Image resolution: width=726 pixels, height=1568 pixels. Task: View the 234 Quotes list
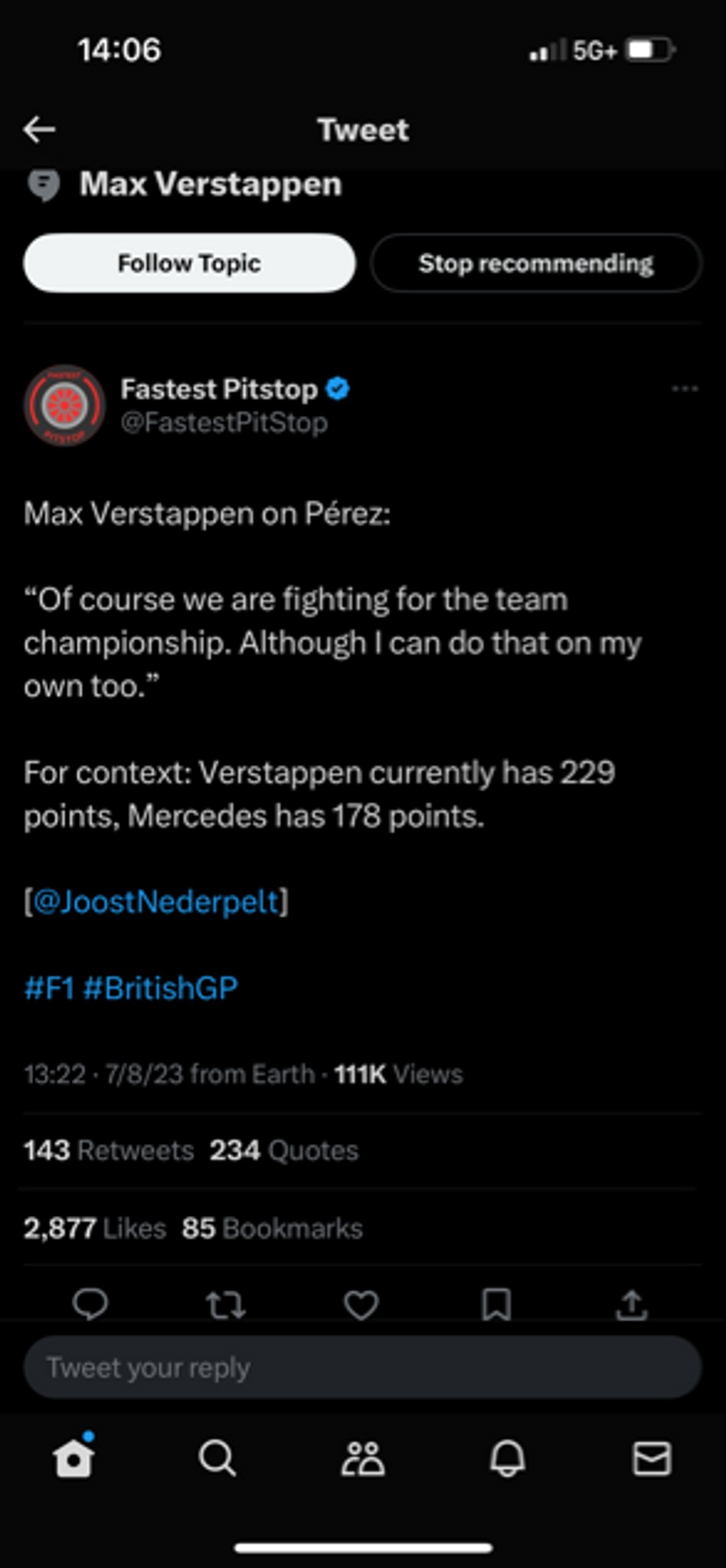284,1150
